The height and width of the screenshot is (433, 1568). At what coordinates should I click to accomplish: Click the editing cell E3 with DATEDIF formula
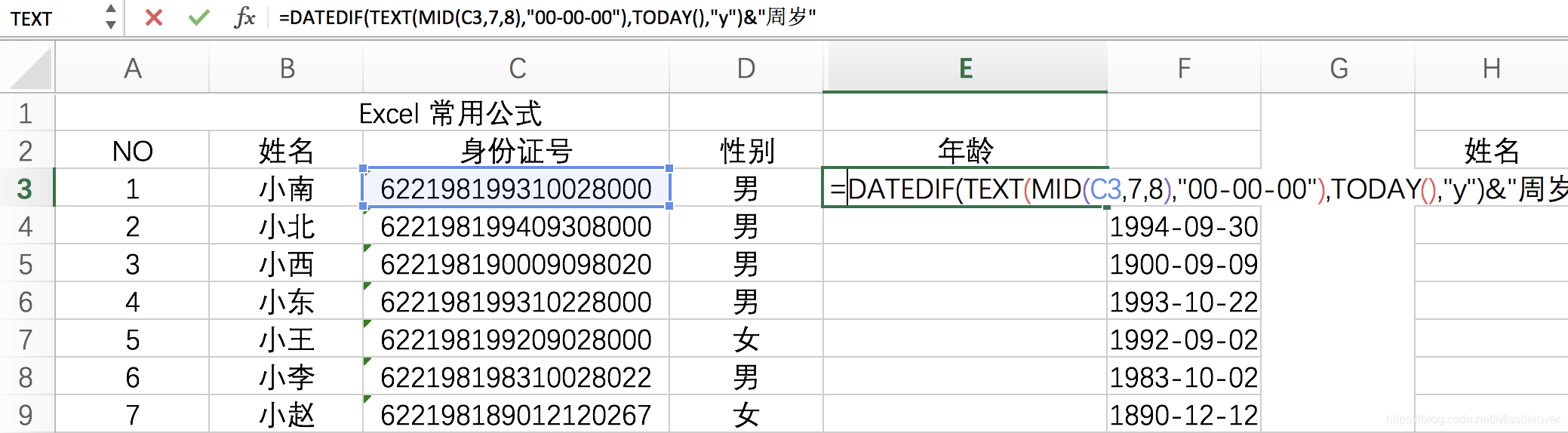pyautogui.click(x=965, y=188)
